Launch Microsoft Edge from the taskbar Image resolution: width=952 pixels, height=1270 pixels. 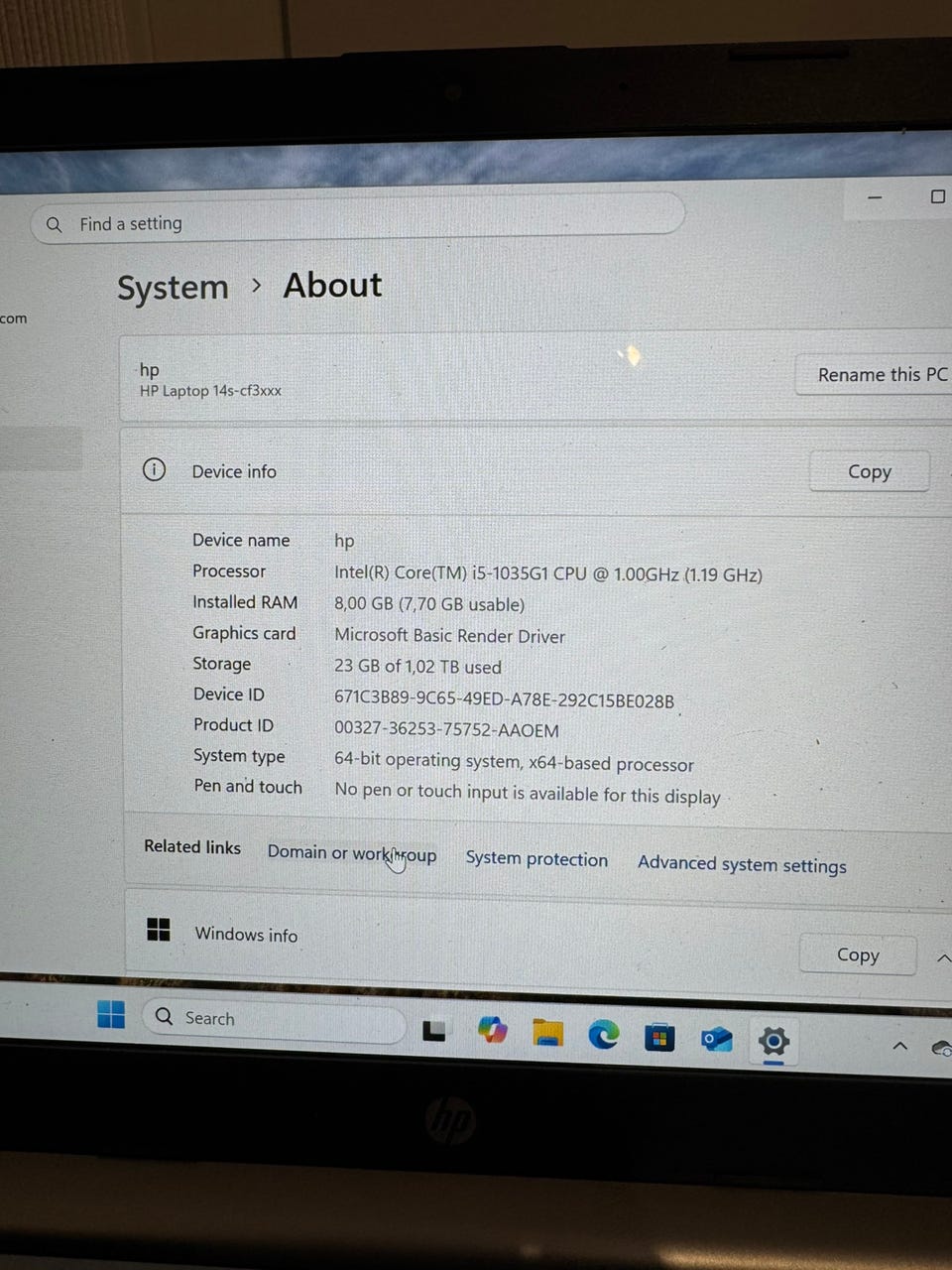point(603,1035)
